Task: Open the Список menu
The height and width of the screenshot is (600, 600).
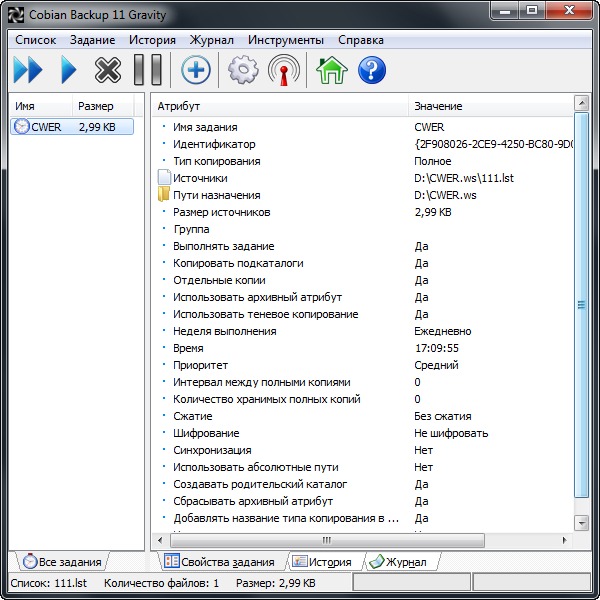Action: tap(36, 40)
